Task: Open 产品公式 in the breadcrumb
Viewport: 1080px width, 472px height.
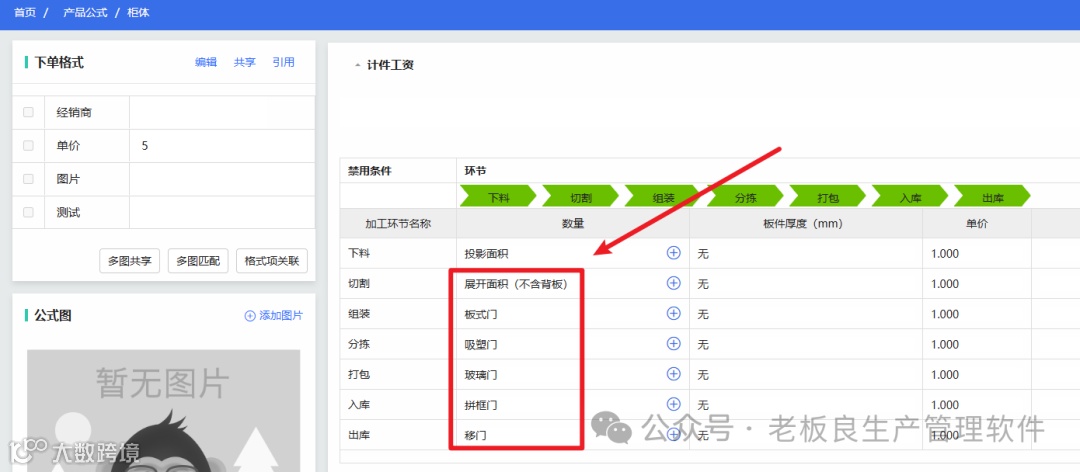Action: (85, 12)
